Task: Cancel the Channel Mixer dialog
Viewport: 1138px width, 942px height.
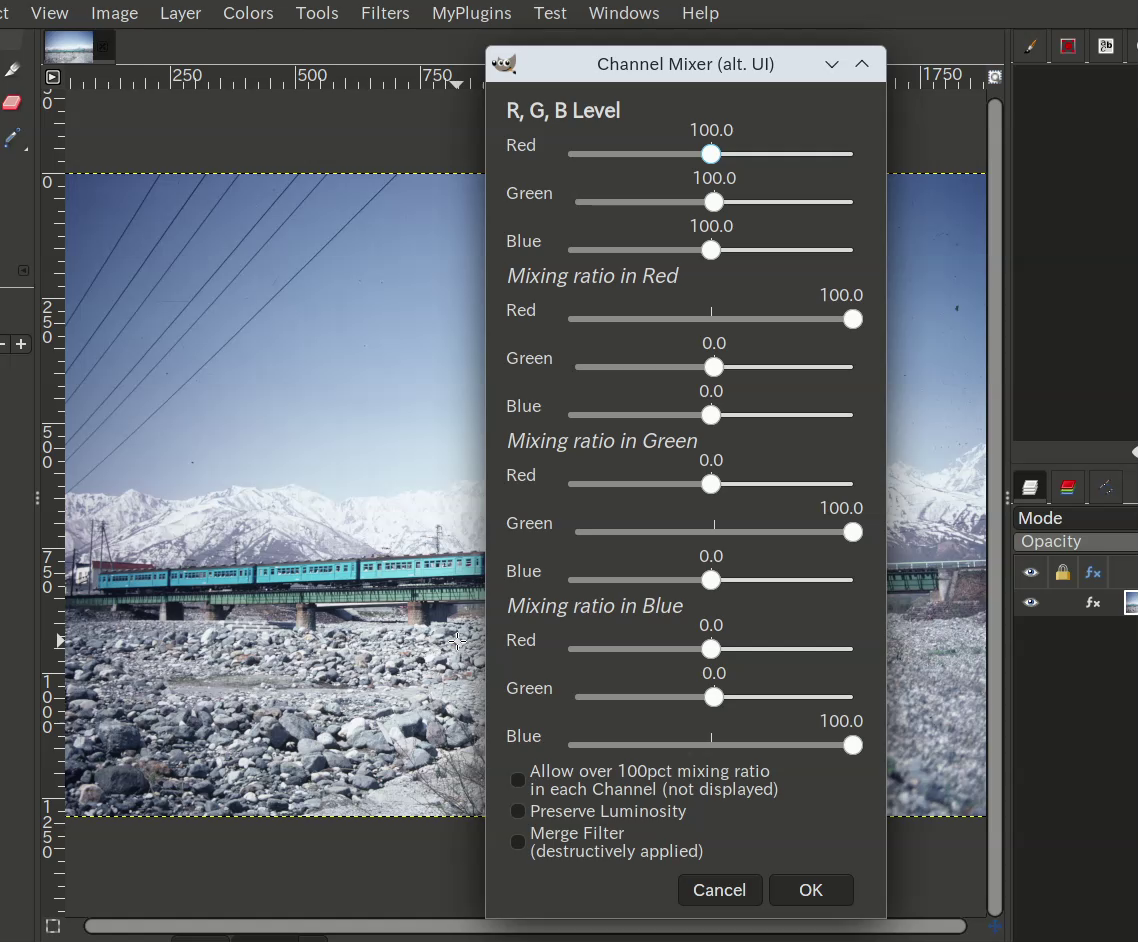Action: [719, 890]
